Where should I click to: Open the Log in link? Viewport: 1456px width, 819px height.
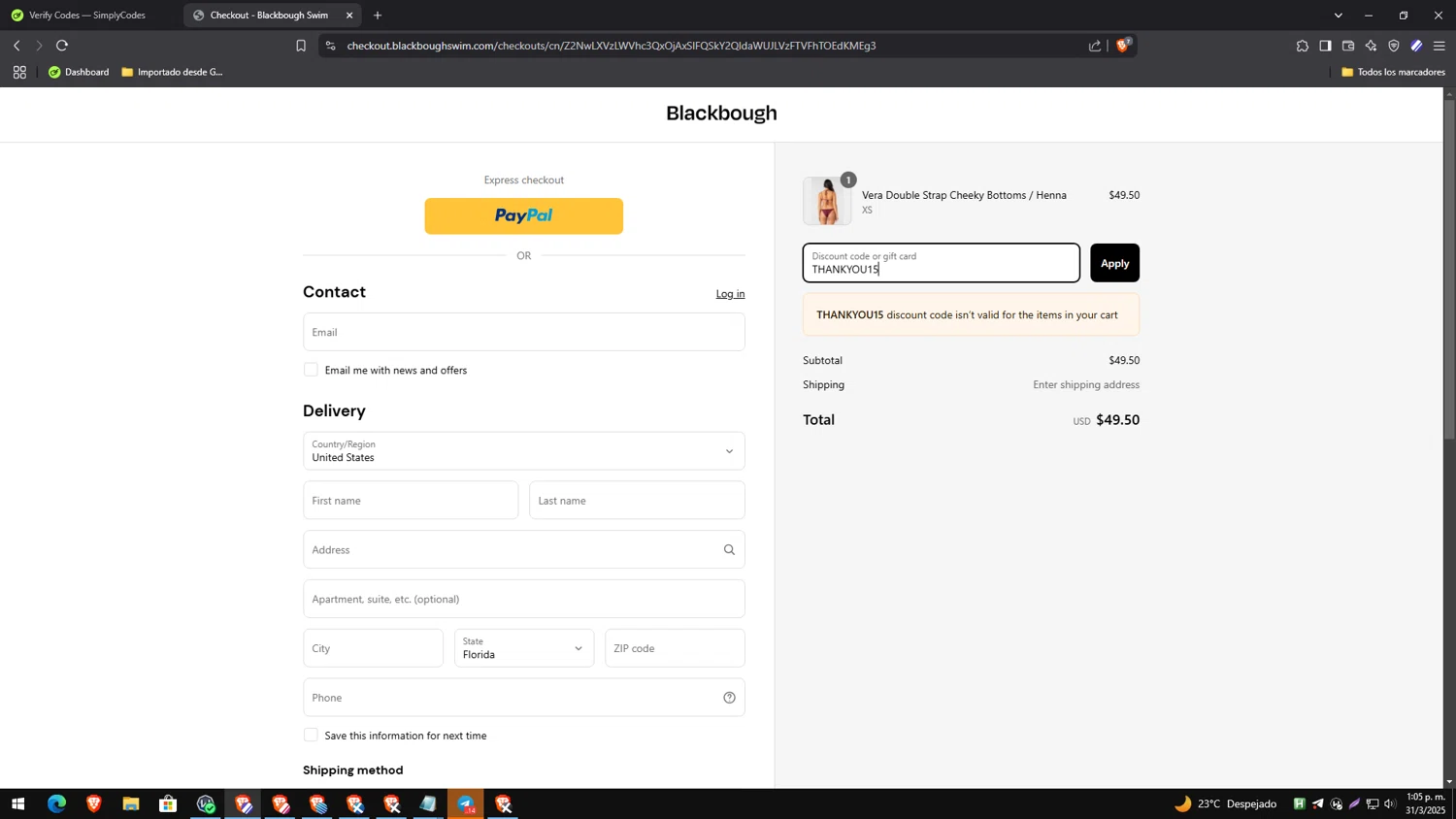pos(730,294)
